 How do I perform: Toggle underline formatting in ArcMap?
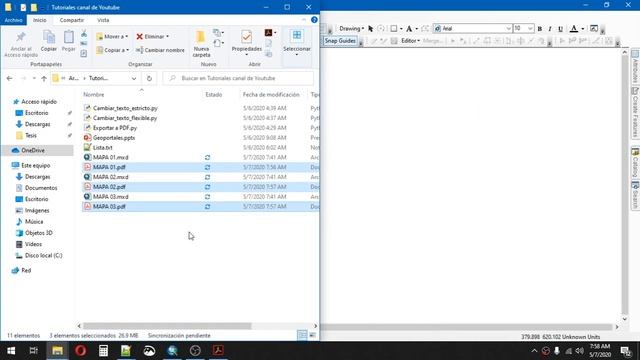pos(560,29)
